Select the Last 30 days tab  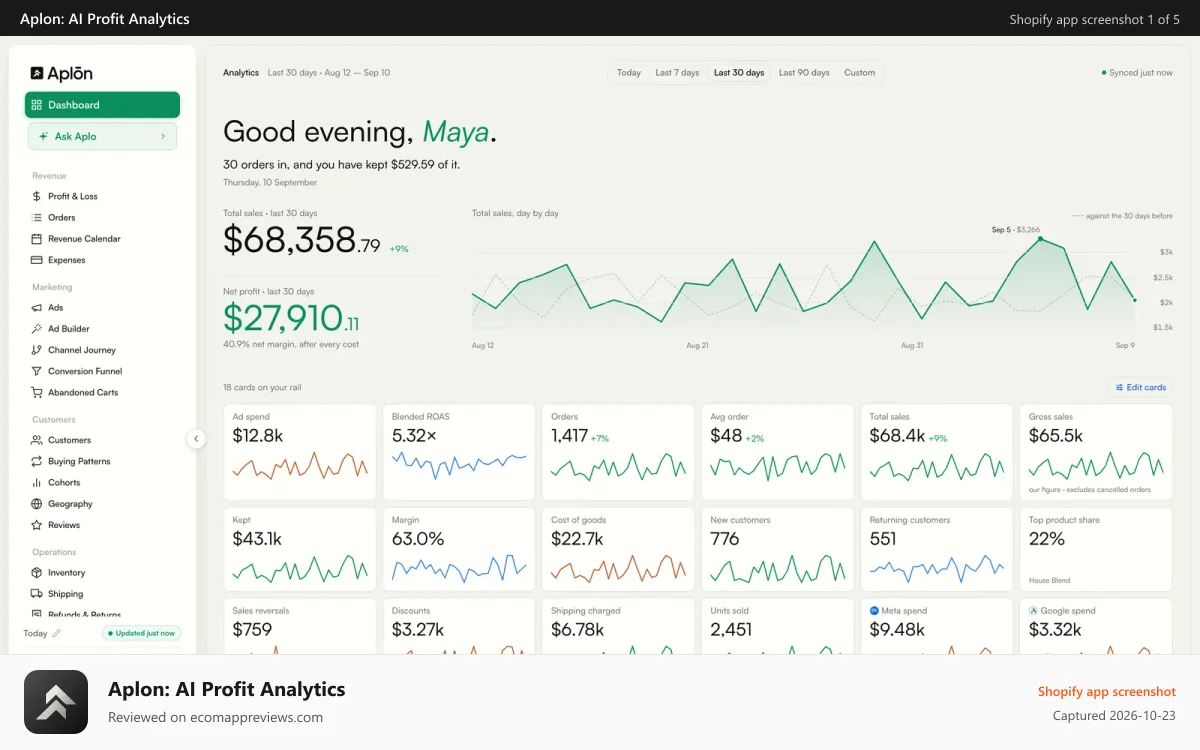(x=739, y=73)
